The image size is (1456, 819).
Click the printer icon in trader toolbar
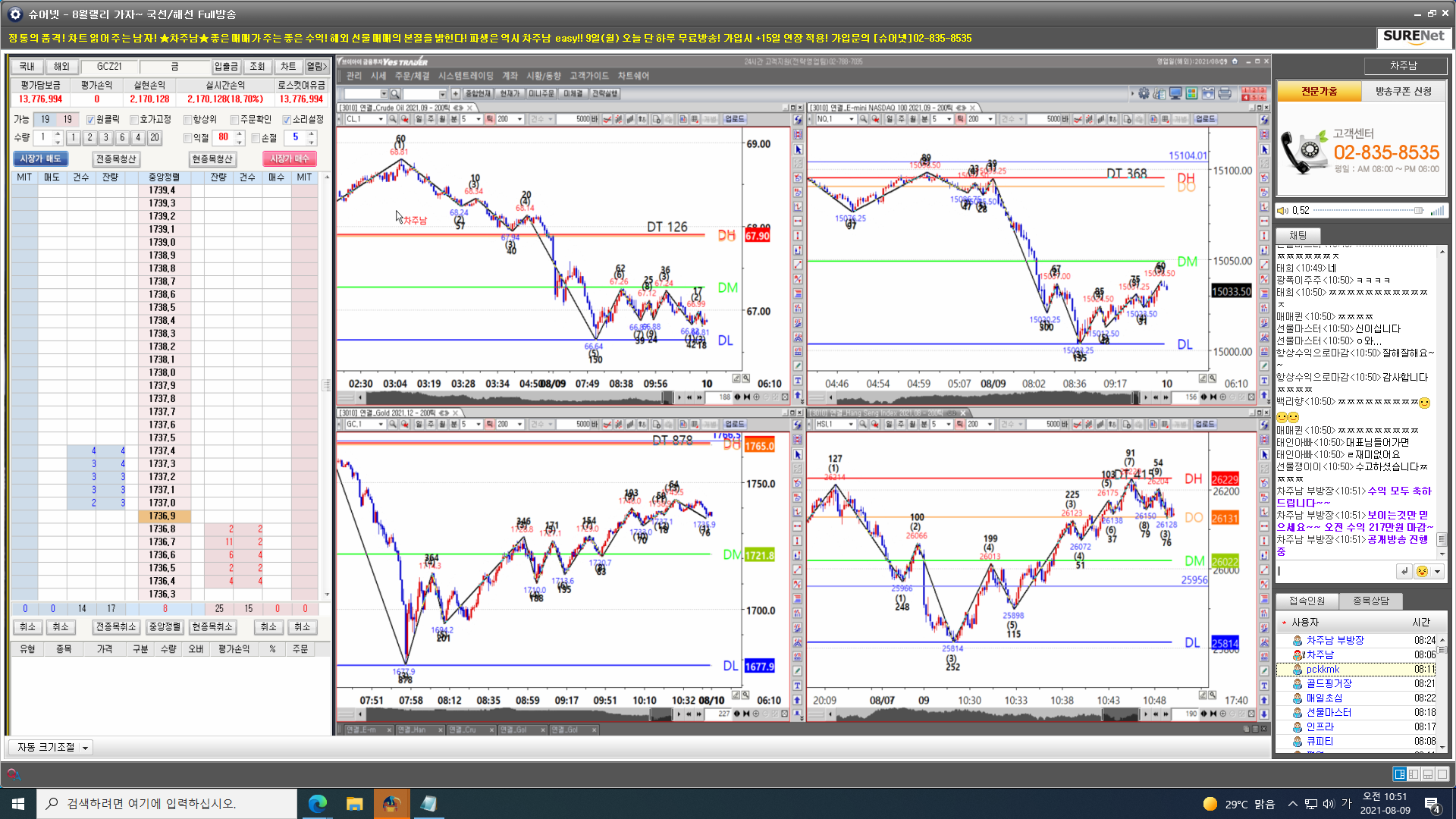[1225, 93]
